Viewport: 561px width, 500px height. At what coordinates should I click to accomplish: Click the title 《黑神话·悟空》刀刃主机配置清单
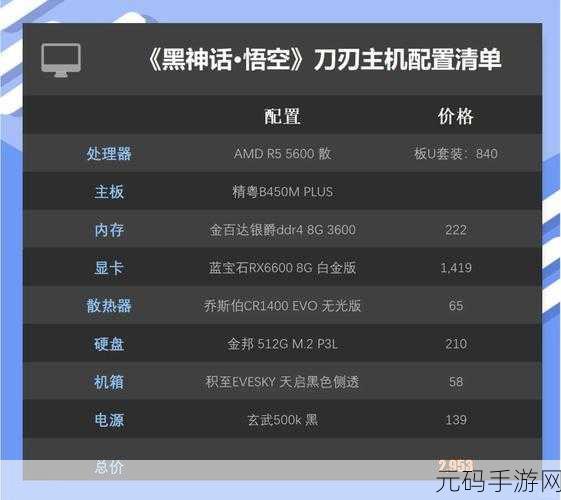[325, 60]
